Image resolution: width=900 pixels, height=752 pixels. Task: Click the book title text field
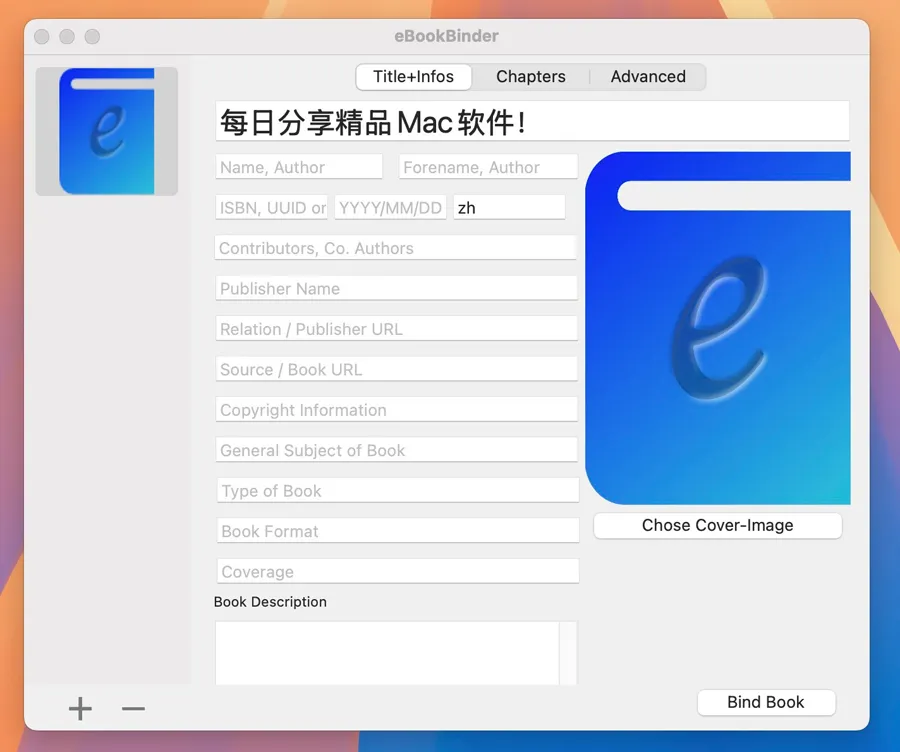coord(532,122)
